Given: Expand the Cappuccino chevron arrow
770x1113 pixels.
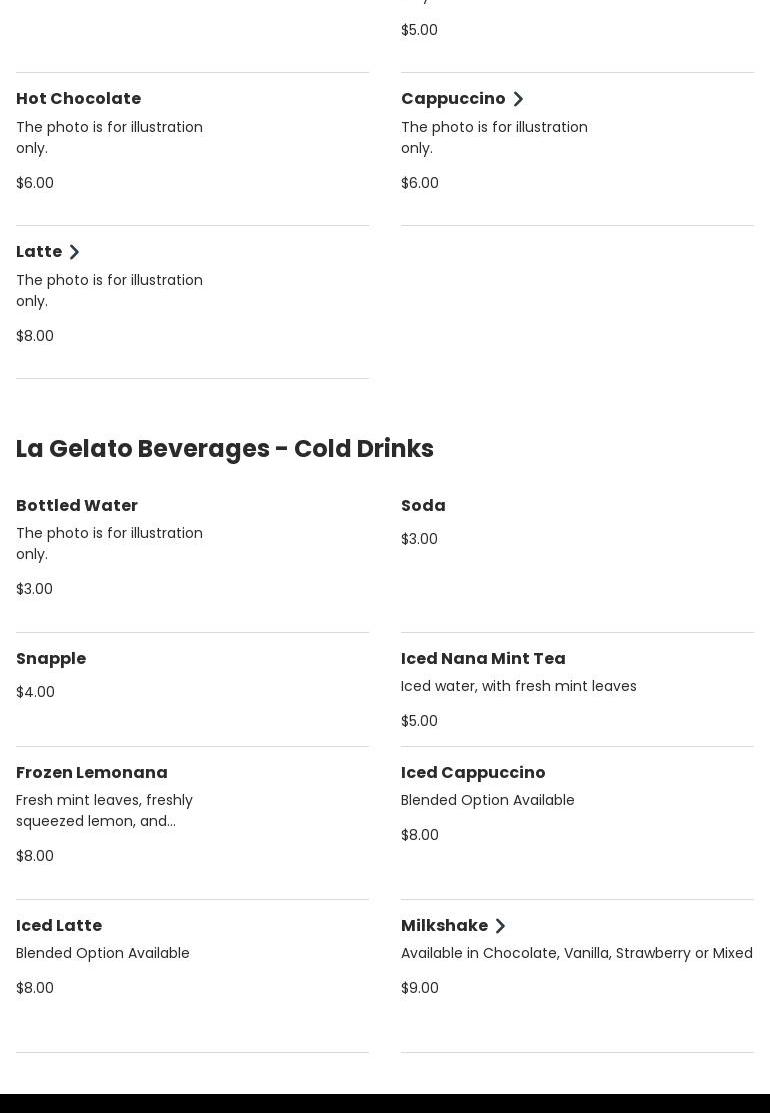Looking at the screenshot, I should coord(518,99).
